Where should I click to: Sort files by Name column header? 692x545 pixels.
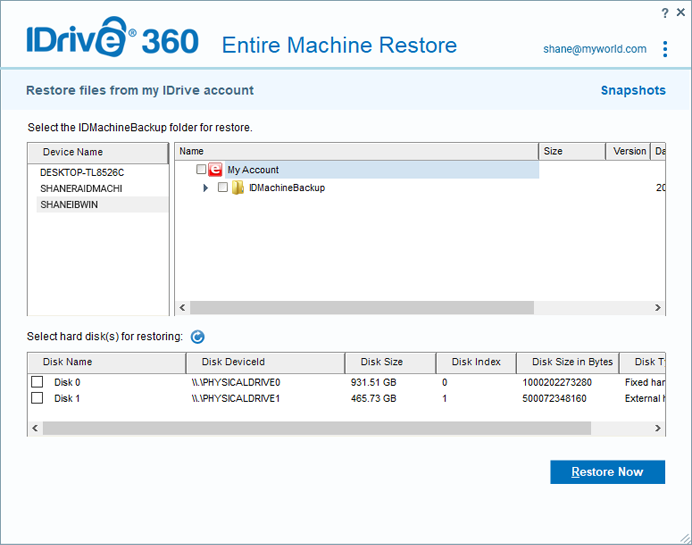(357, 151)
